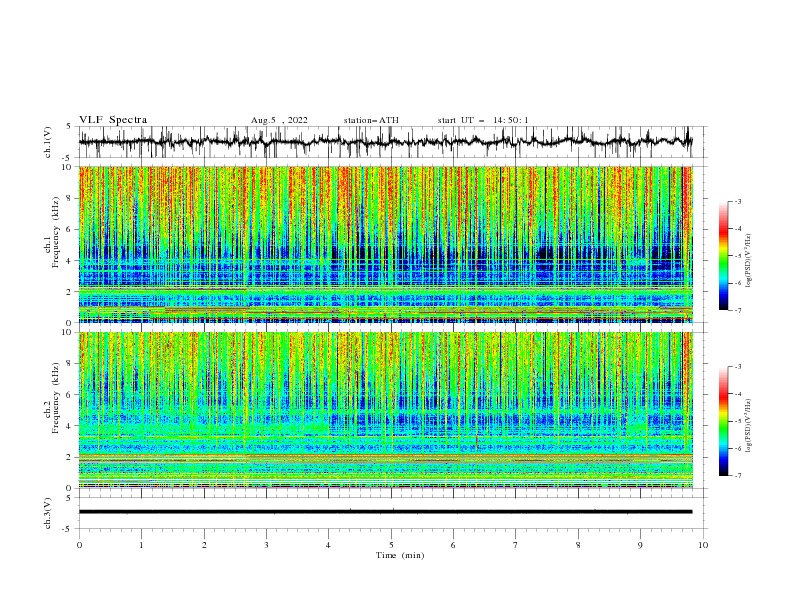Click the date 'Aug.5 , 2022'
Image resolution: width=792 pixels, height=612 pixels.
279,120
